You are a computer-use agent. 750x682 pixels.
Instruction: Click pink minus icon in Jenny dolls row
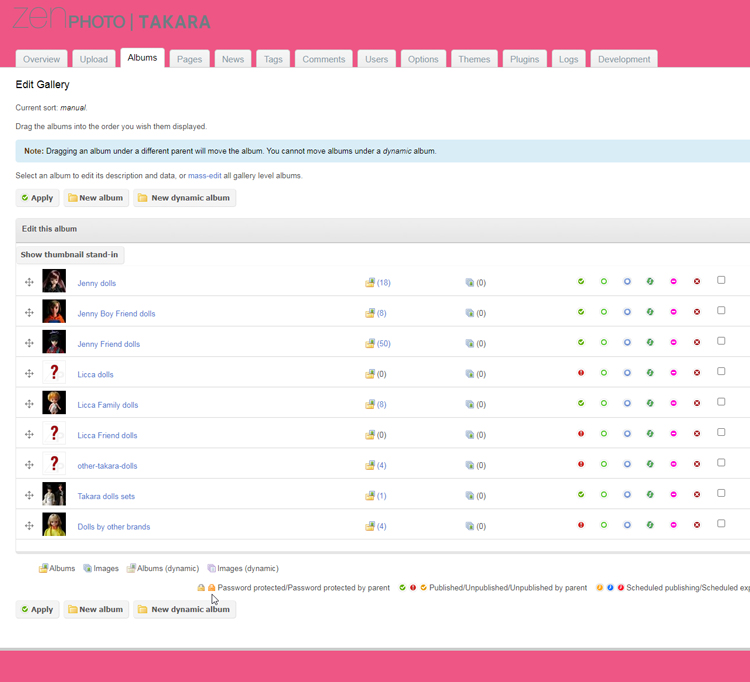click(673, 281)
